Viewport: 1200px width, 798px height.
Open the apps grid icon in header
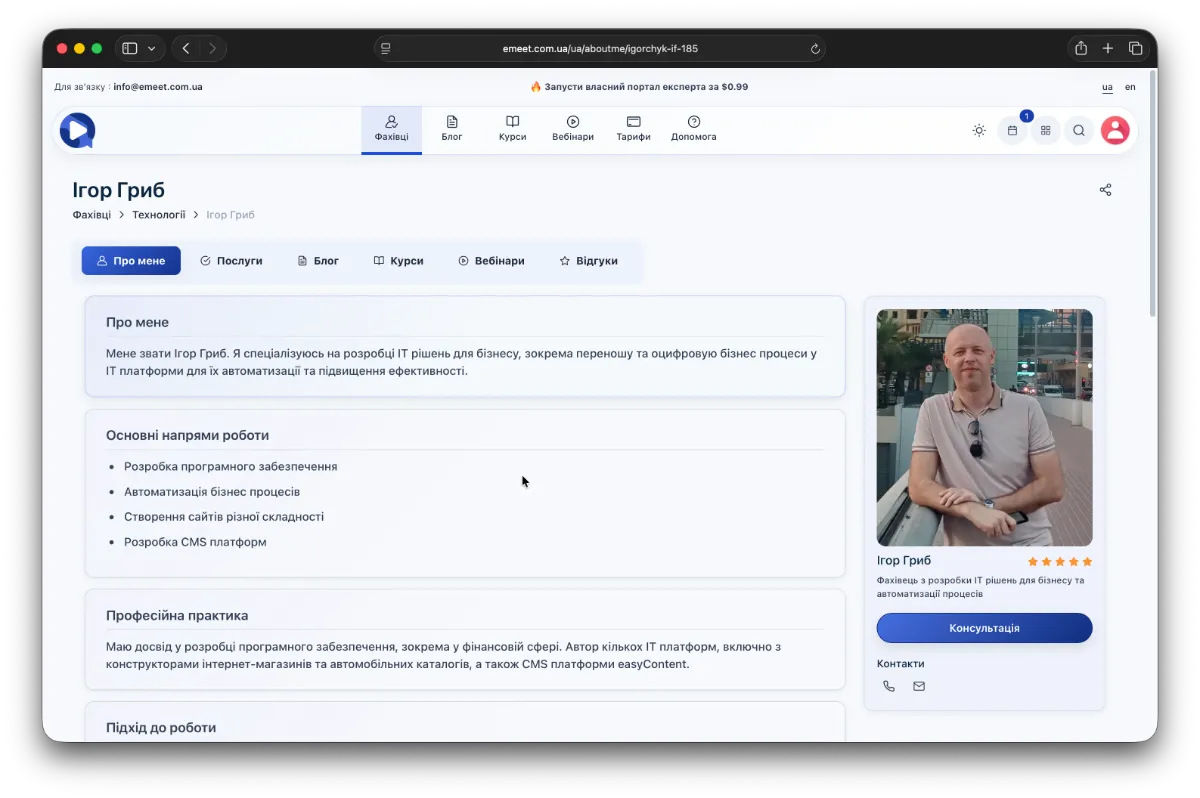(1045, 131)
